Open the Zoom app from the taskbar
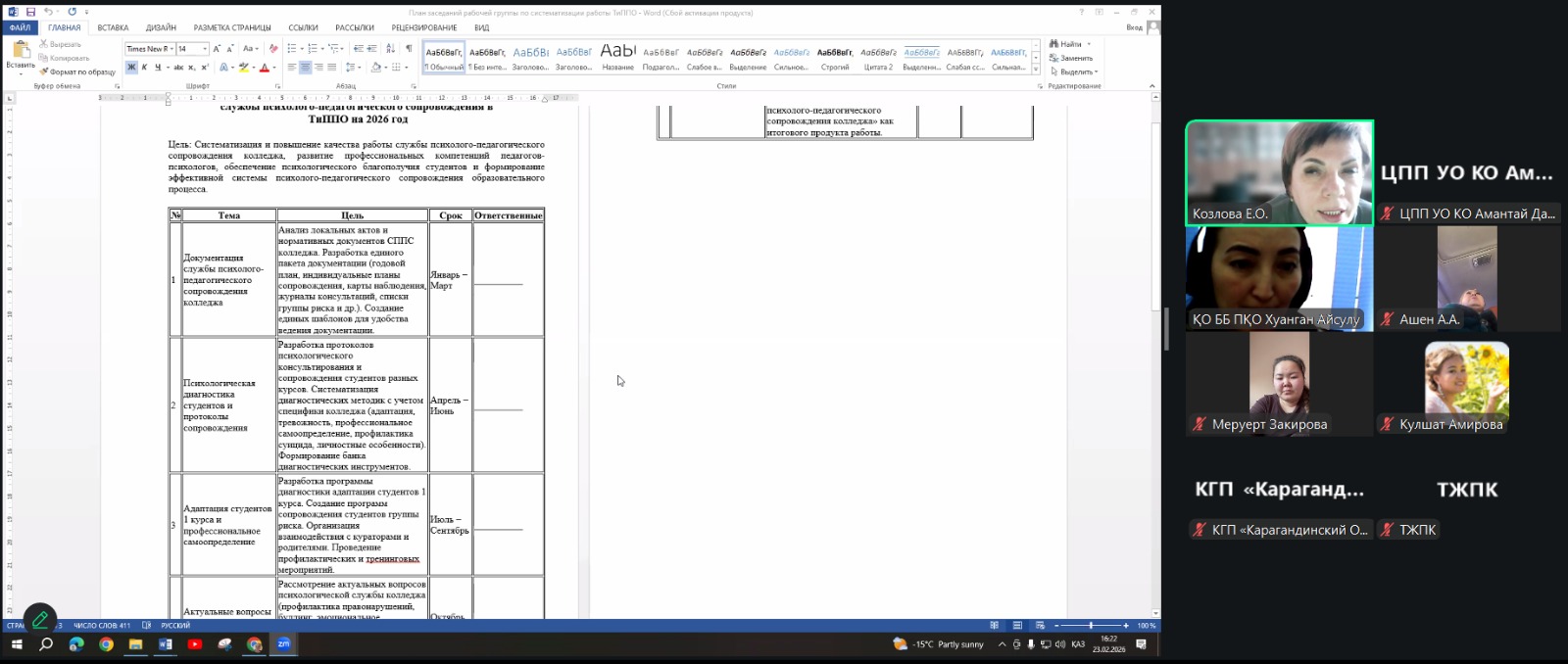The height and width of the screenshot is (664, 1568). [283, 644]
